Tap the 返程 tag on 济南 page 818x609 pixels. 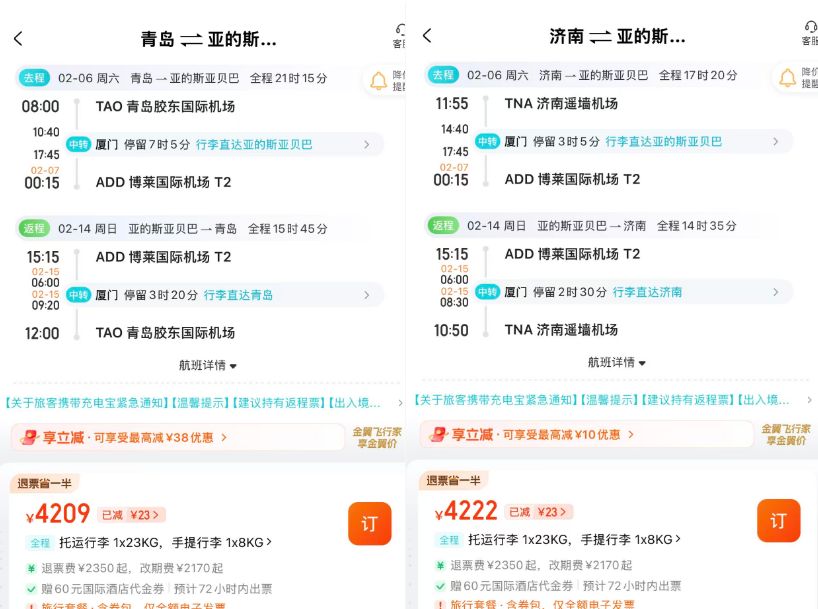(x=443, y=225)
